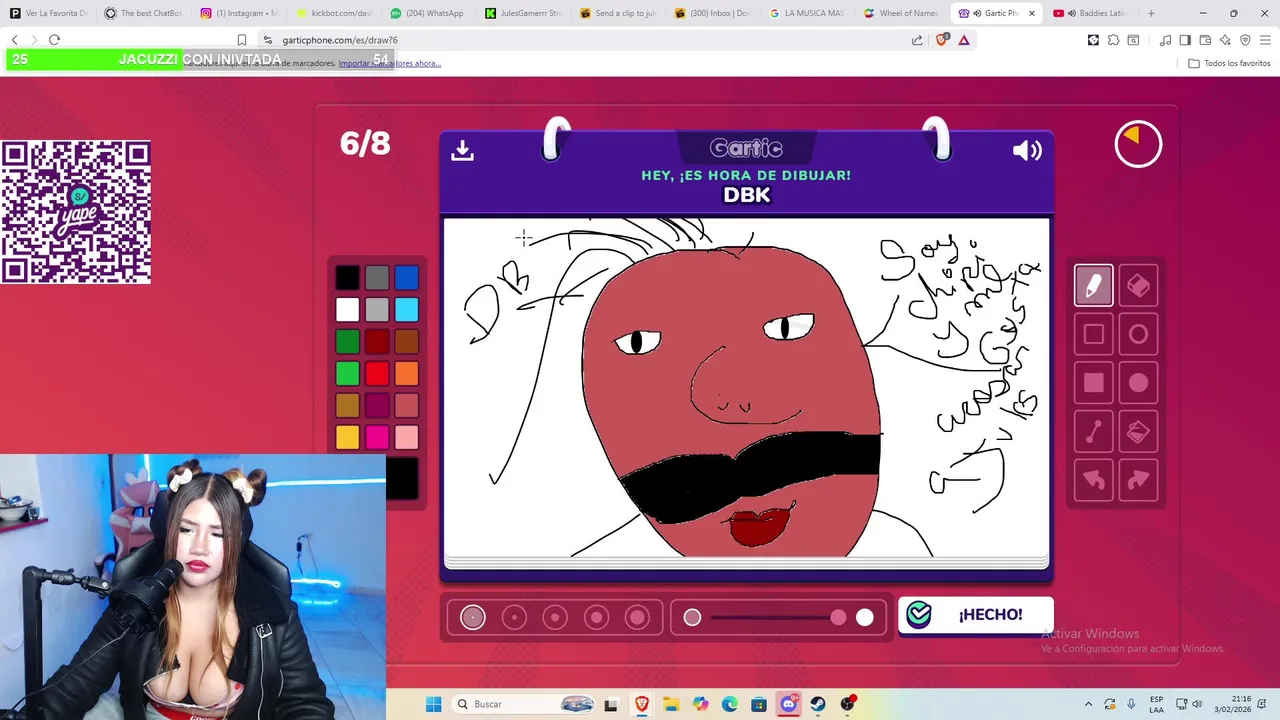Select the paint bucket fill tool

1138,432
